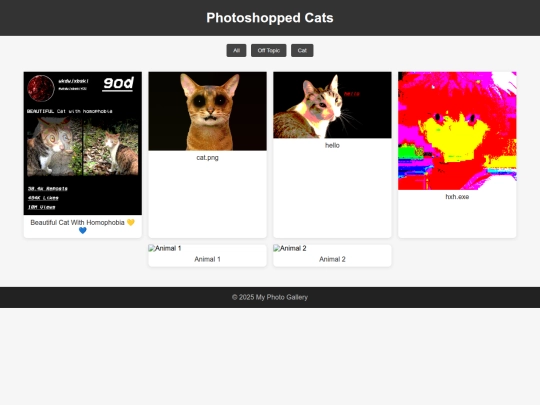Click the hello caption text
The image size is (540, 405).
pyautogui.click(x=332, y=145)
